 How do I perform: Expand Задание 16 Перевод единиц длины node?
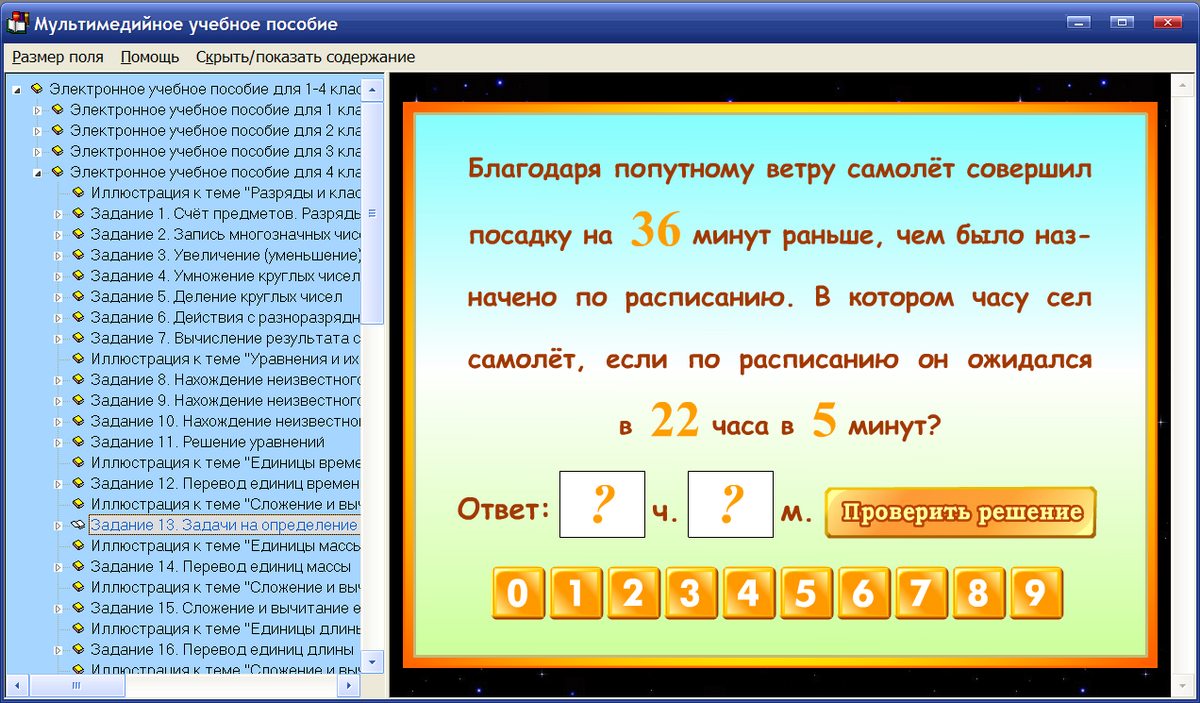[58, 650]
